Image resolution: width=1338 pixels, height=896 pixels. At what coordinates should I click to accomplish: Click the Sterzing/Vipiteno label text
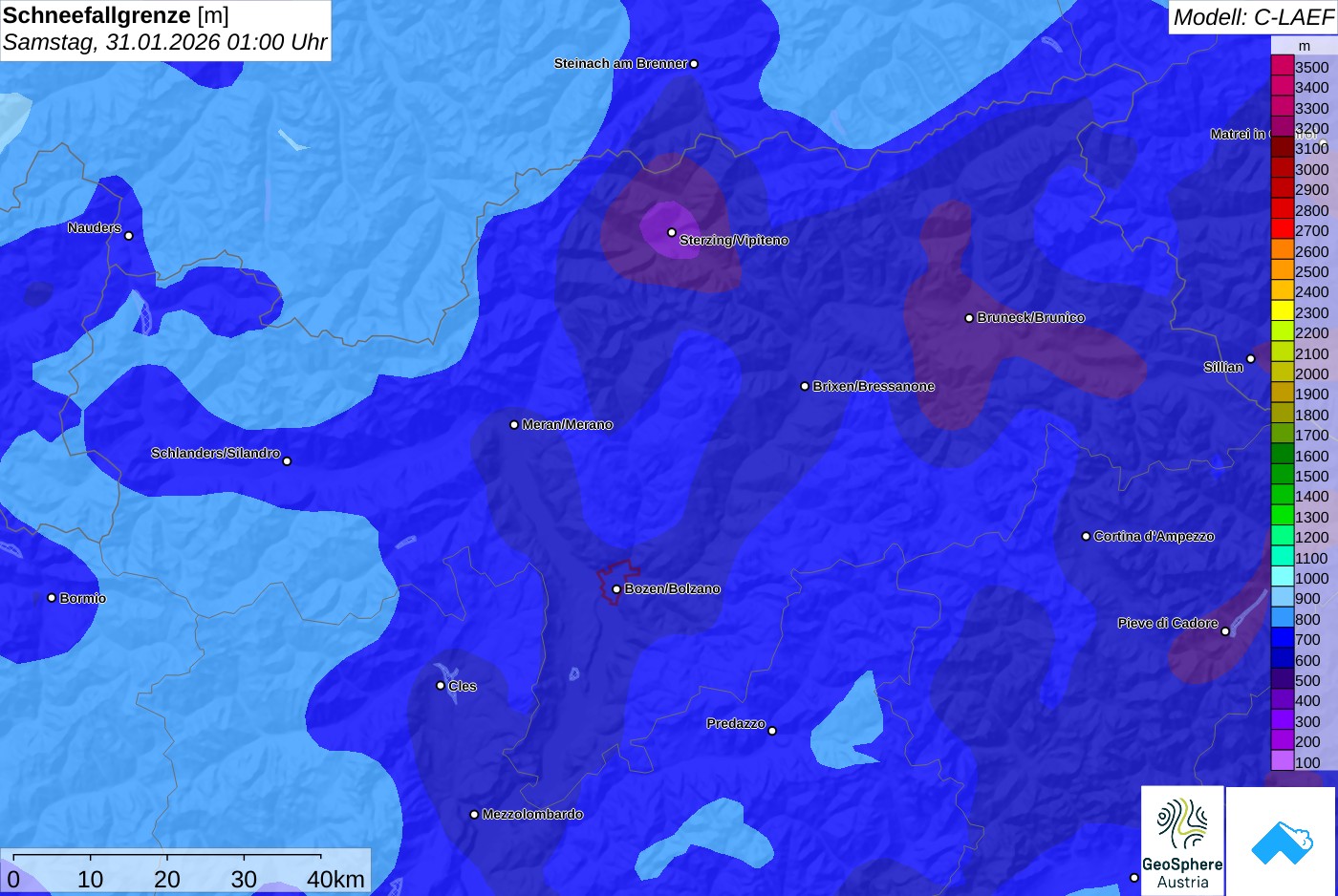pyautogui.click(x=734, y=241)
